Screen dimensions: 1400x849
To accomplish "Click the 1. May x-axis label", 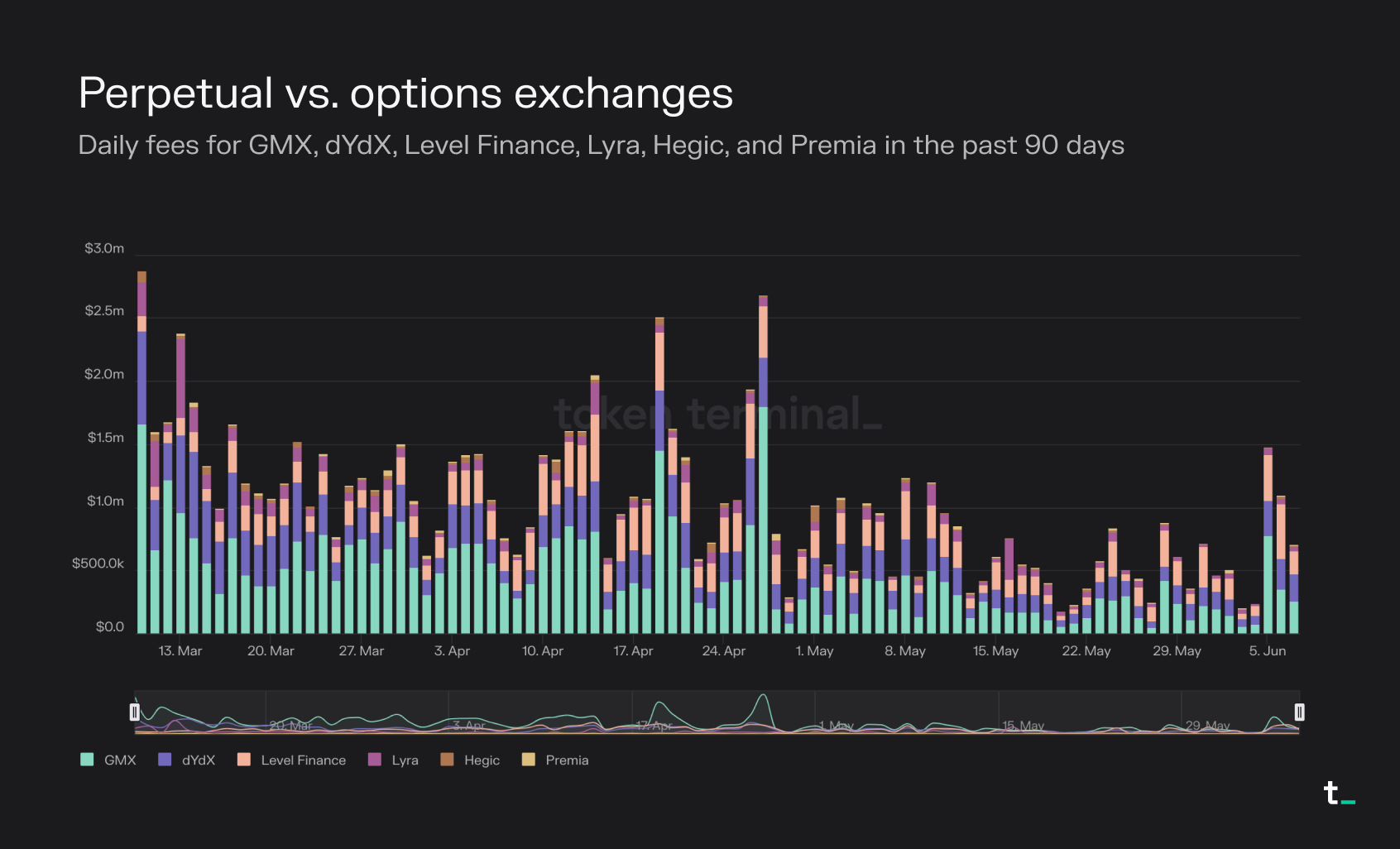I will 814,650.
